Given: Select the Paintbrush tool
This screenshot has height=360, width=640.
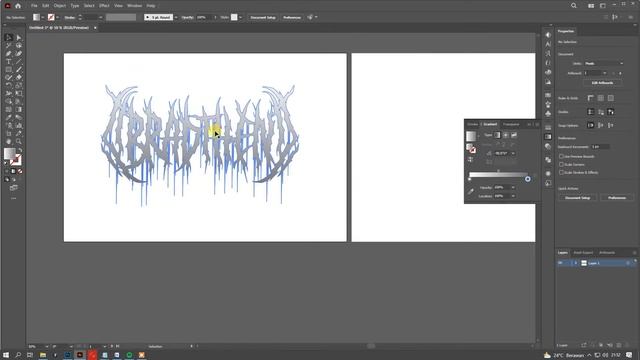Looking at the screenshot, I should tap(19, 69).
